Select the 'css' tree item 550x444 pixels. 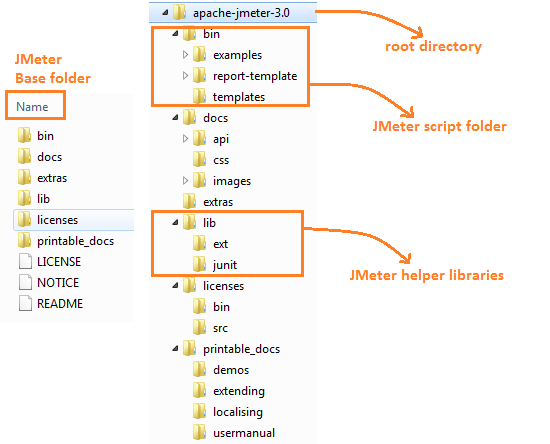[221, 160]
